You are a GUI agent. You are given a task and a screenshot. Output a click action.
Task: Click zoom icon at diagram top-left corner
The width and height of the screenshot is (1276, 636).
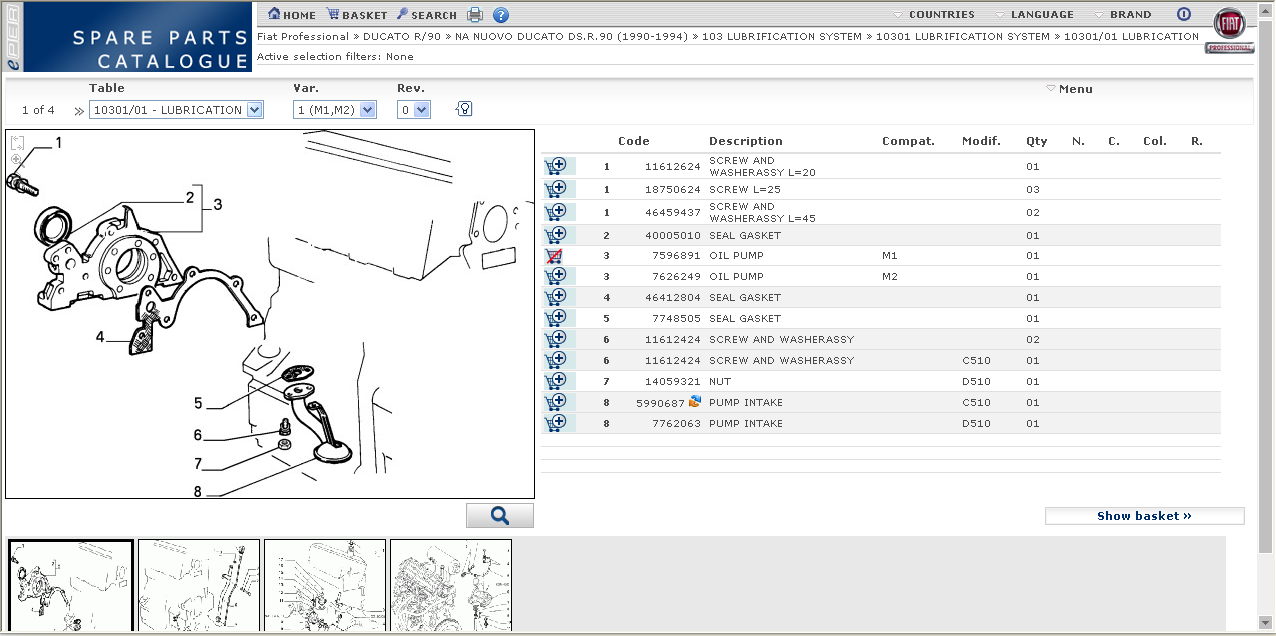17,159
